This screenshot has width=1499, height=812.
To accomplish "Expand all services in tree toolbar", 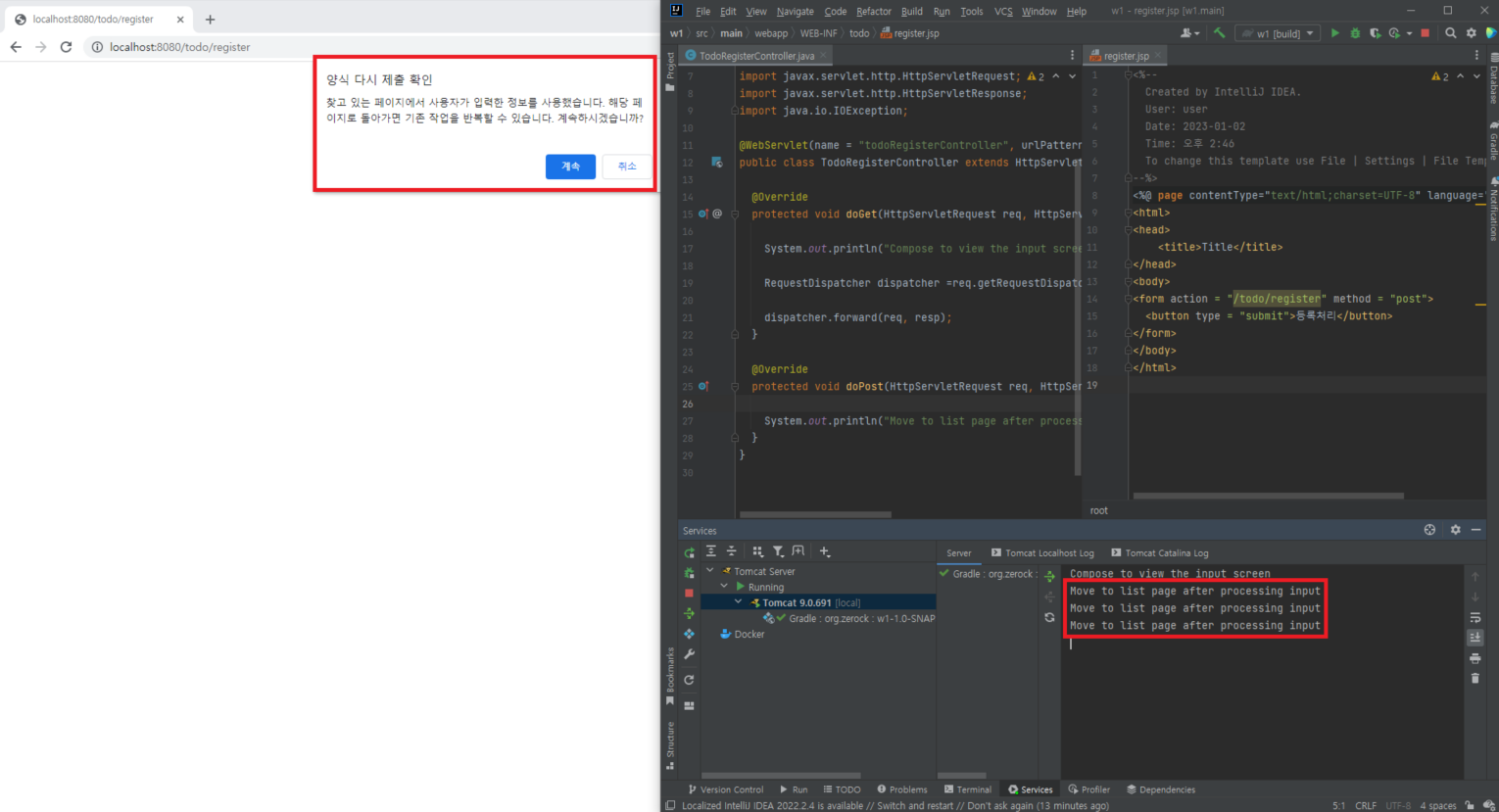I will 711,551.
